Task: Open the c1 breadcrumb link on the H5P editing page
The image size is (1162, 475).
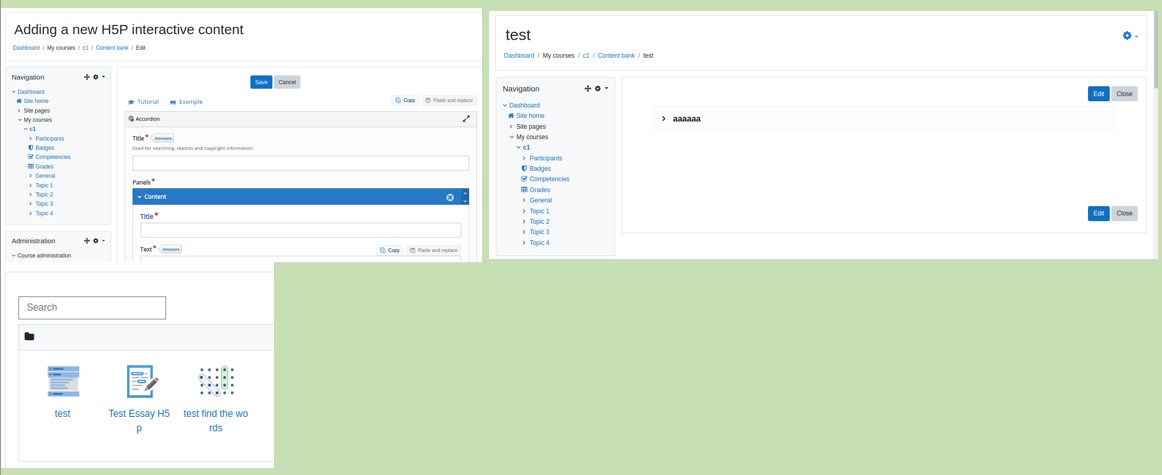Action: (85, 47)
